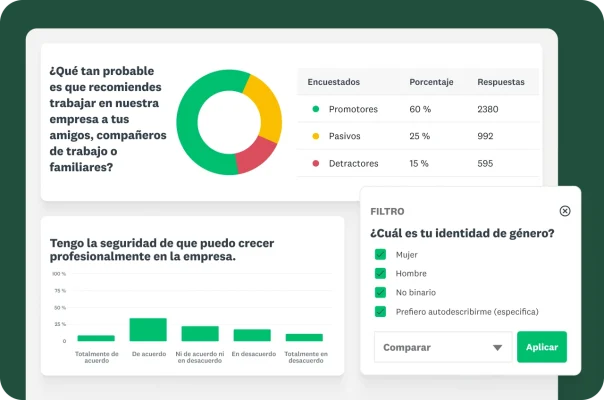Image resolution: width=604 pixels, height=400 pixels.
Task: Click the En desacuerdo bar
Action: coord(252,335)
